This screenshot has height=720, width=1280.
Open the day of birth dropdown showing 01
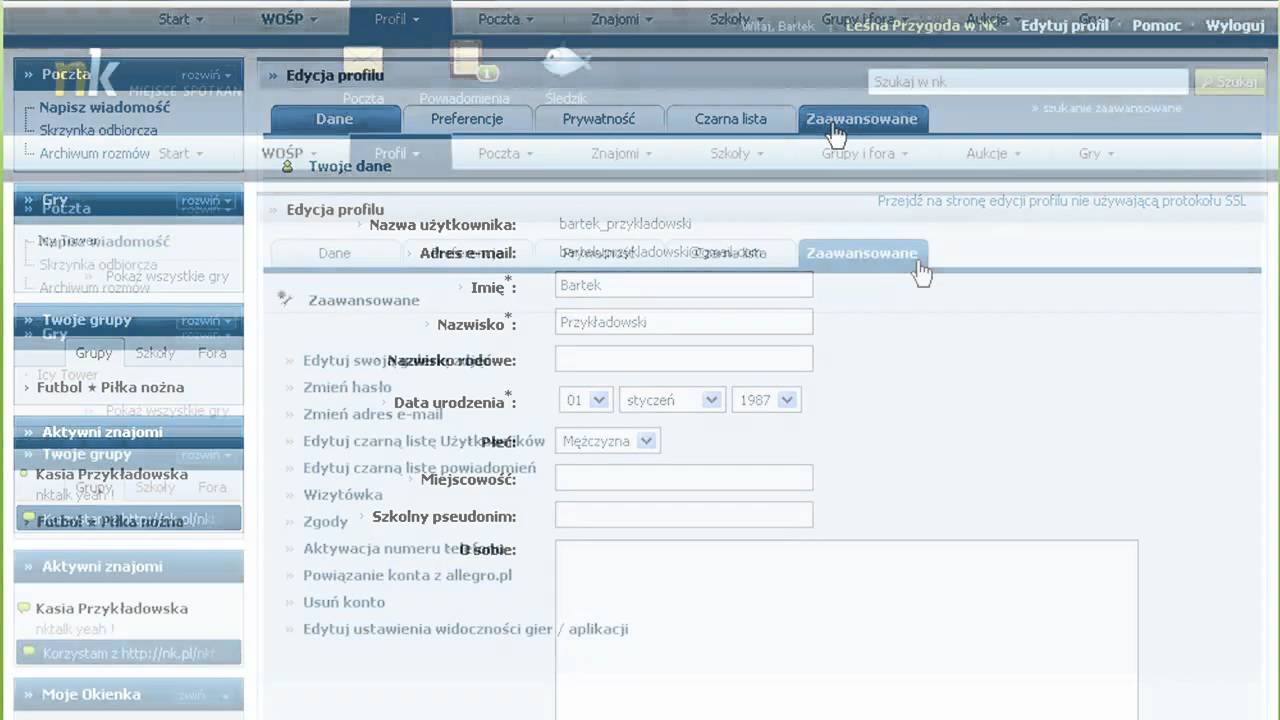tap(586, 400)
